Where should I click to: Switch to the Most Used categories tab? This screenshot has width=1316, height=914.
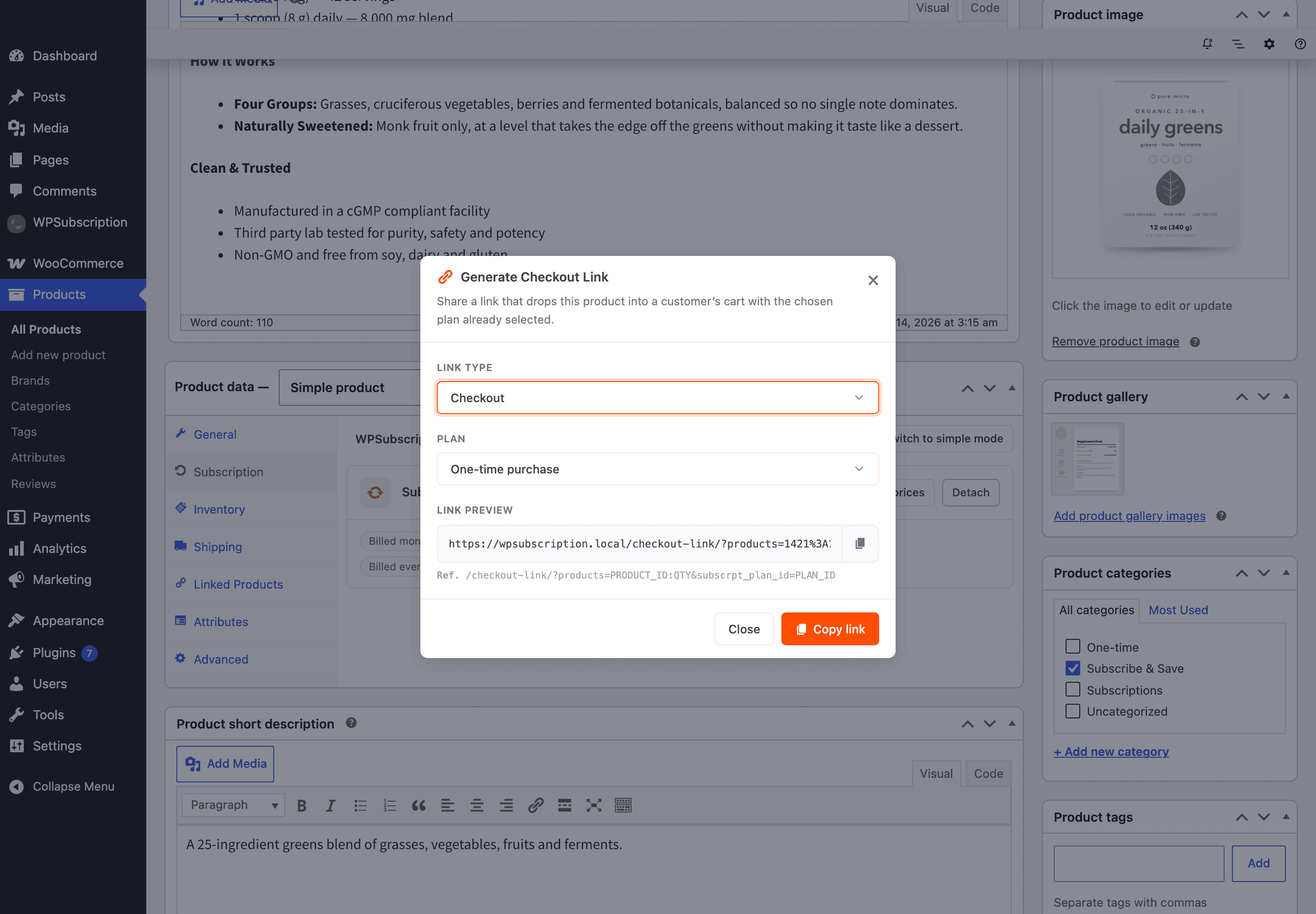click(x=1178, y=610)
